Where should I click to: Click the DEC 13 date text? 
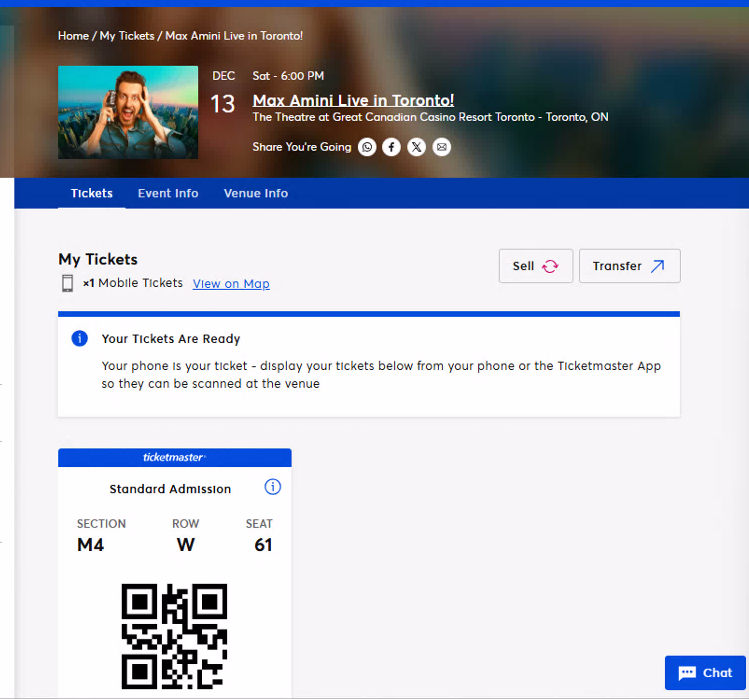coord(223,93)
